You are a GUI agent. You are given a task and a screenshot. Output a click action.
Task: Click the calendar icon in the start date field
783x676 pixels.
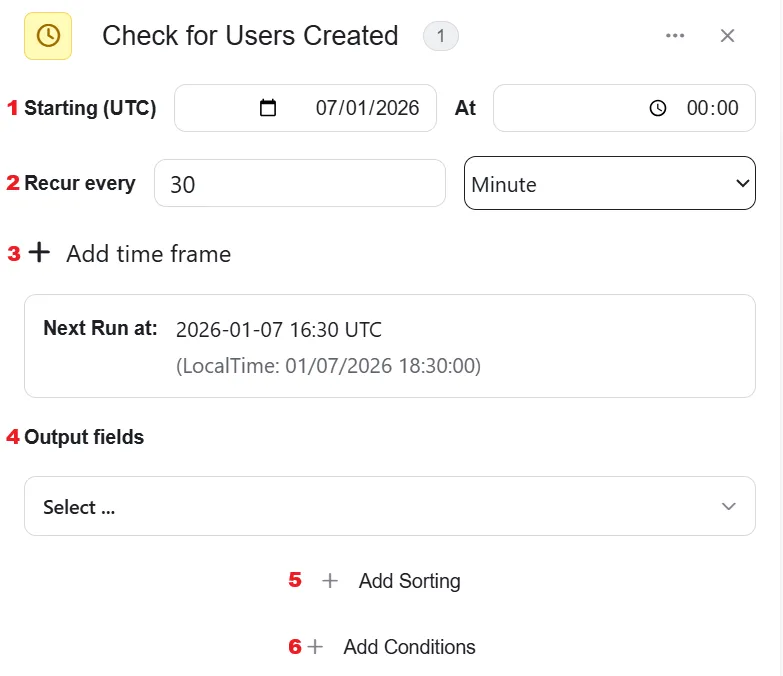[268, 108]
